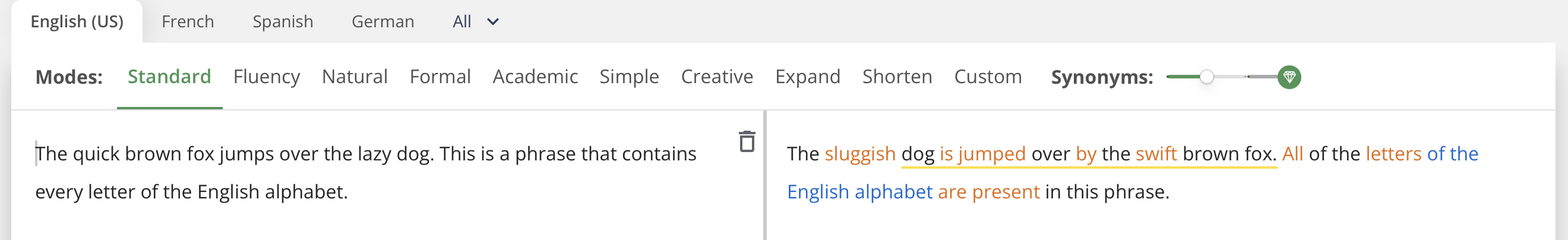
Task: Select the English (US) tab
Action: (x=77, y=22)
